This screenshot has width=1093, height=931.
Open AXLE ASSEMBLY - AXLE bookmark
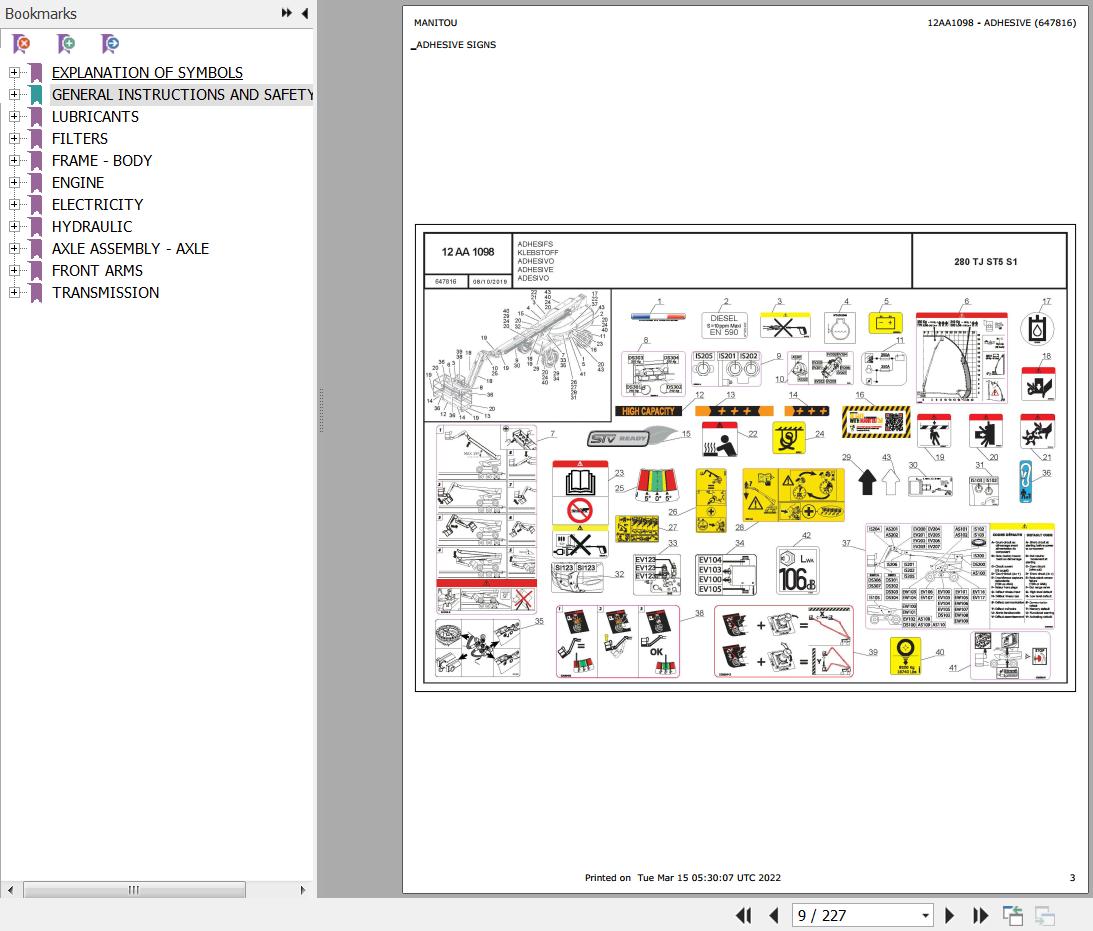(130, 248)
